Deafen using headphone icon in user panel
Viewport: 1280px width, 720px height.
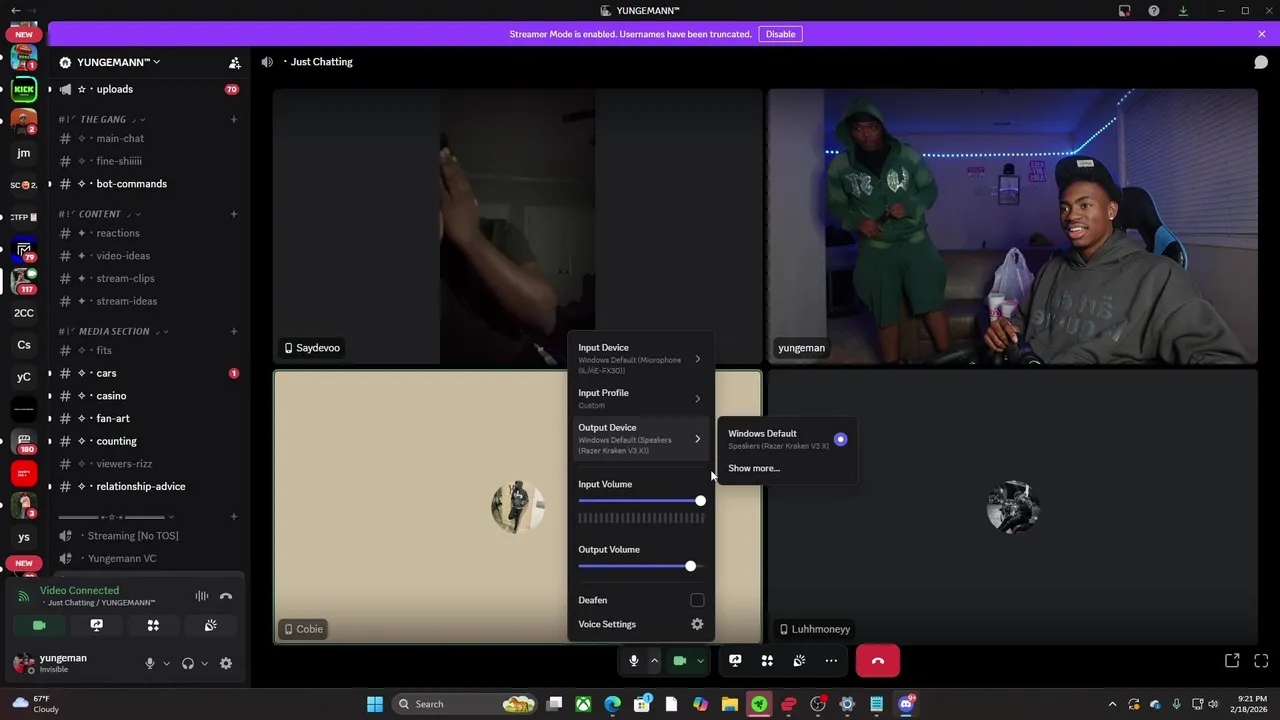(188, 663)
